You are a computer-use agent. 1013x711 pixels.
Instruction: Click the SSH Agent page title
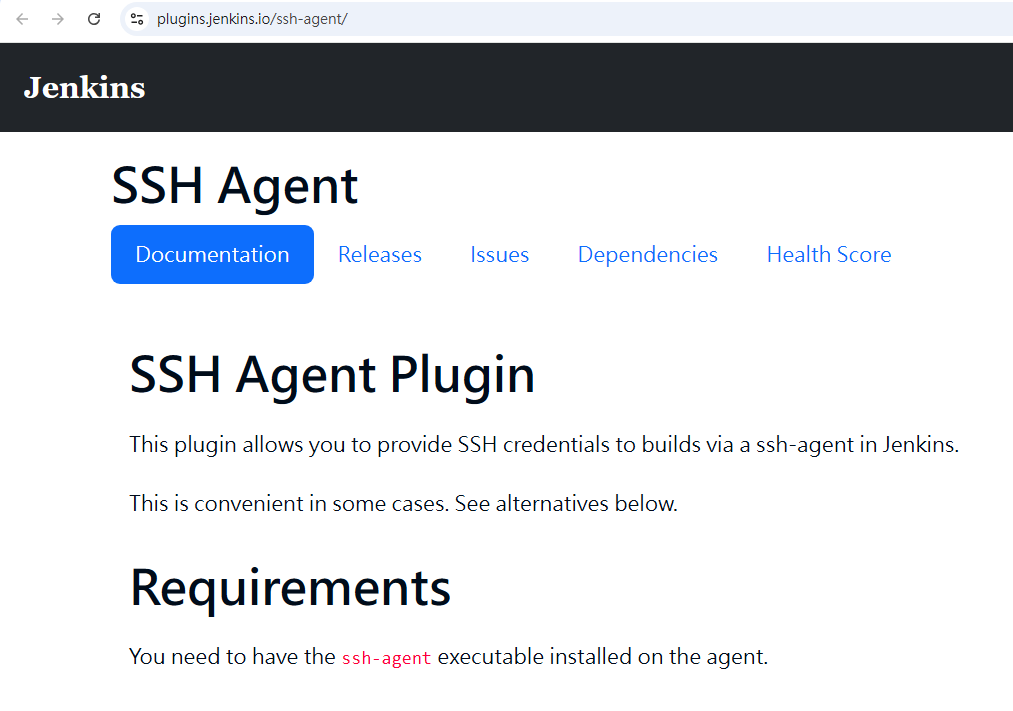tap(235, 186)
